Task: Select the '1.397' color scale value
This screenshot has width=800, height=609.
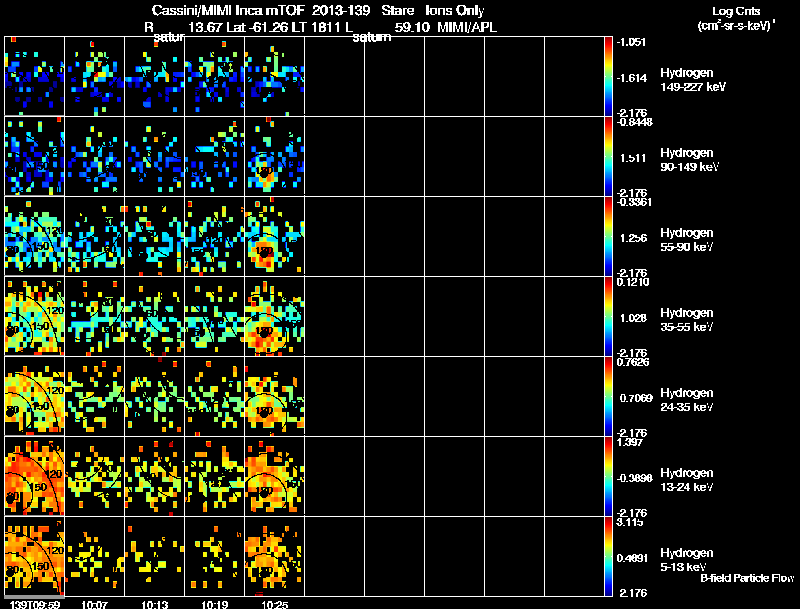Action: (629, 442)
